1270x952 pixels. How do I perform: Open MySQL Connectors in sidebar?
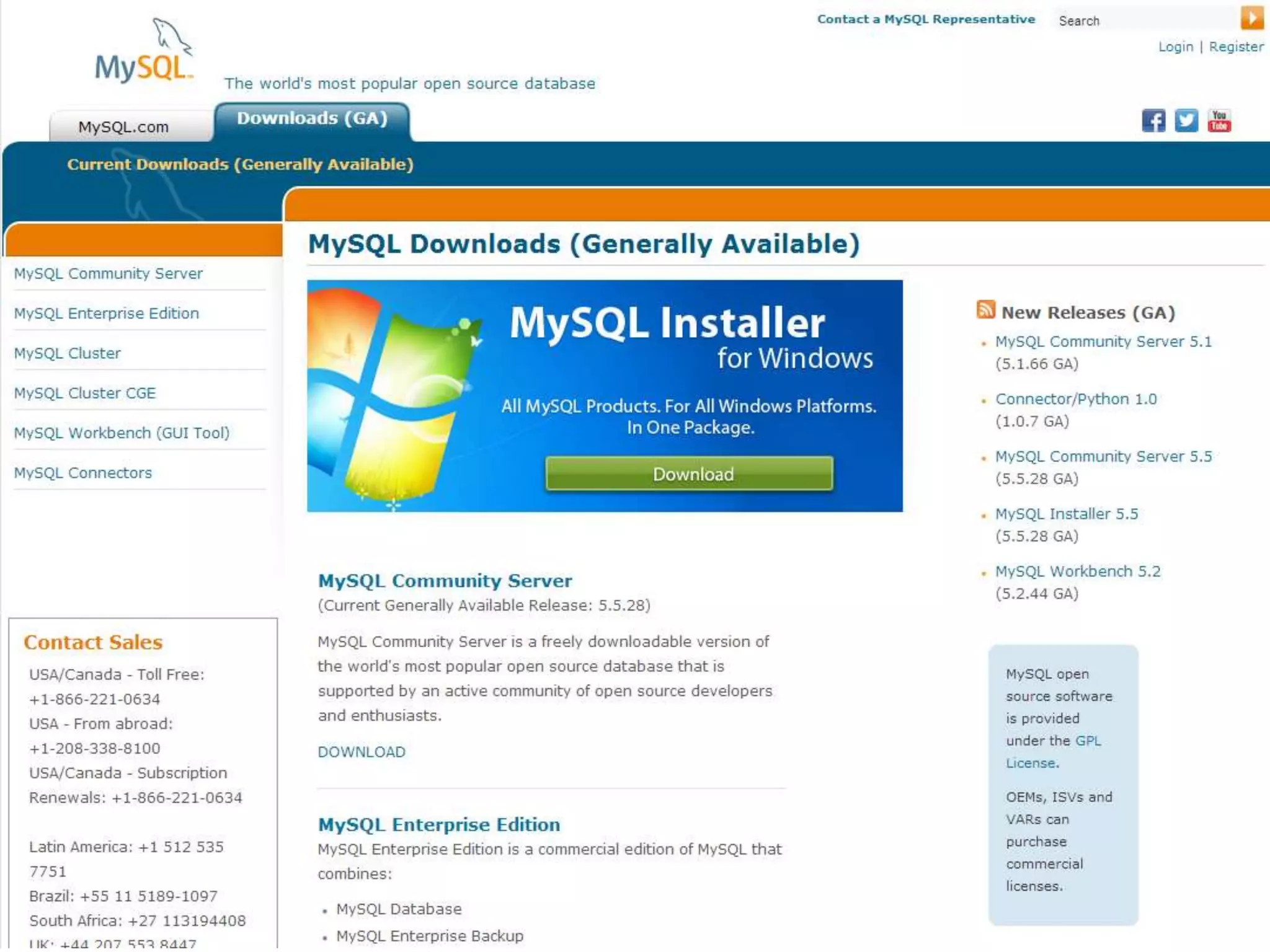click(82, 473)
